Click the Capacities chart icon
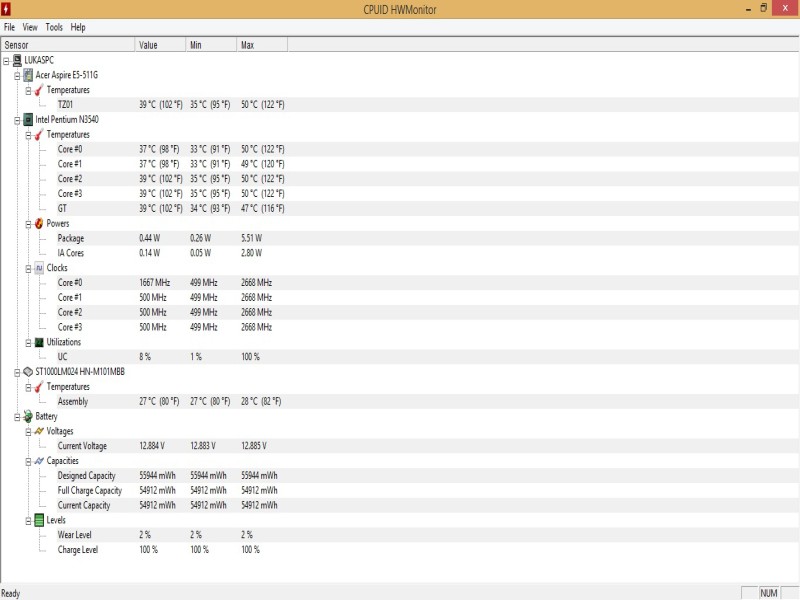The image size is (800, 600). tap(39, 461)
